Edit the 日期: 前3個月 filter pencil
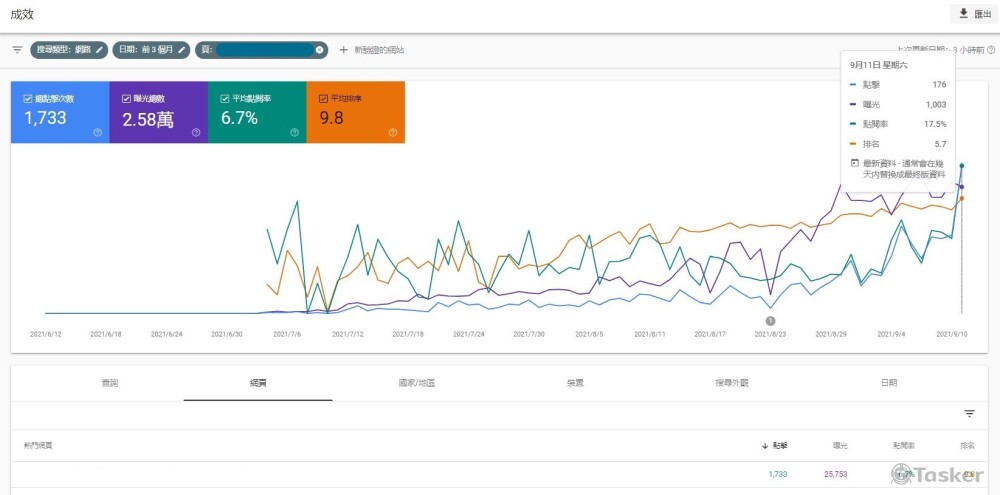Screen dimensions: 1000x495 (x=183, y=49)
